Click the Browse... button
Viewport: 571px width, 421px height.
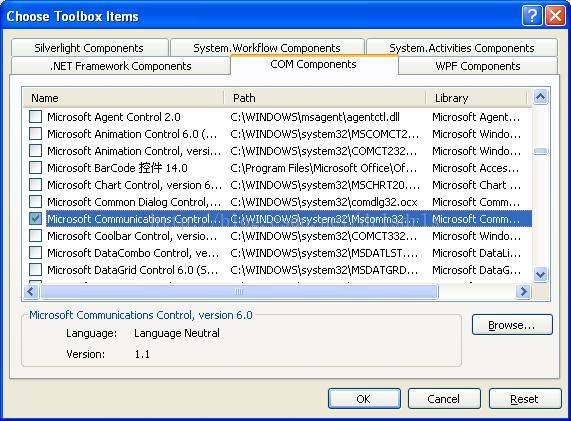(x=512, y=324)
